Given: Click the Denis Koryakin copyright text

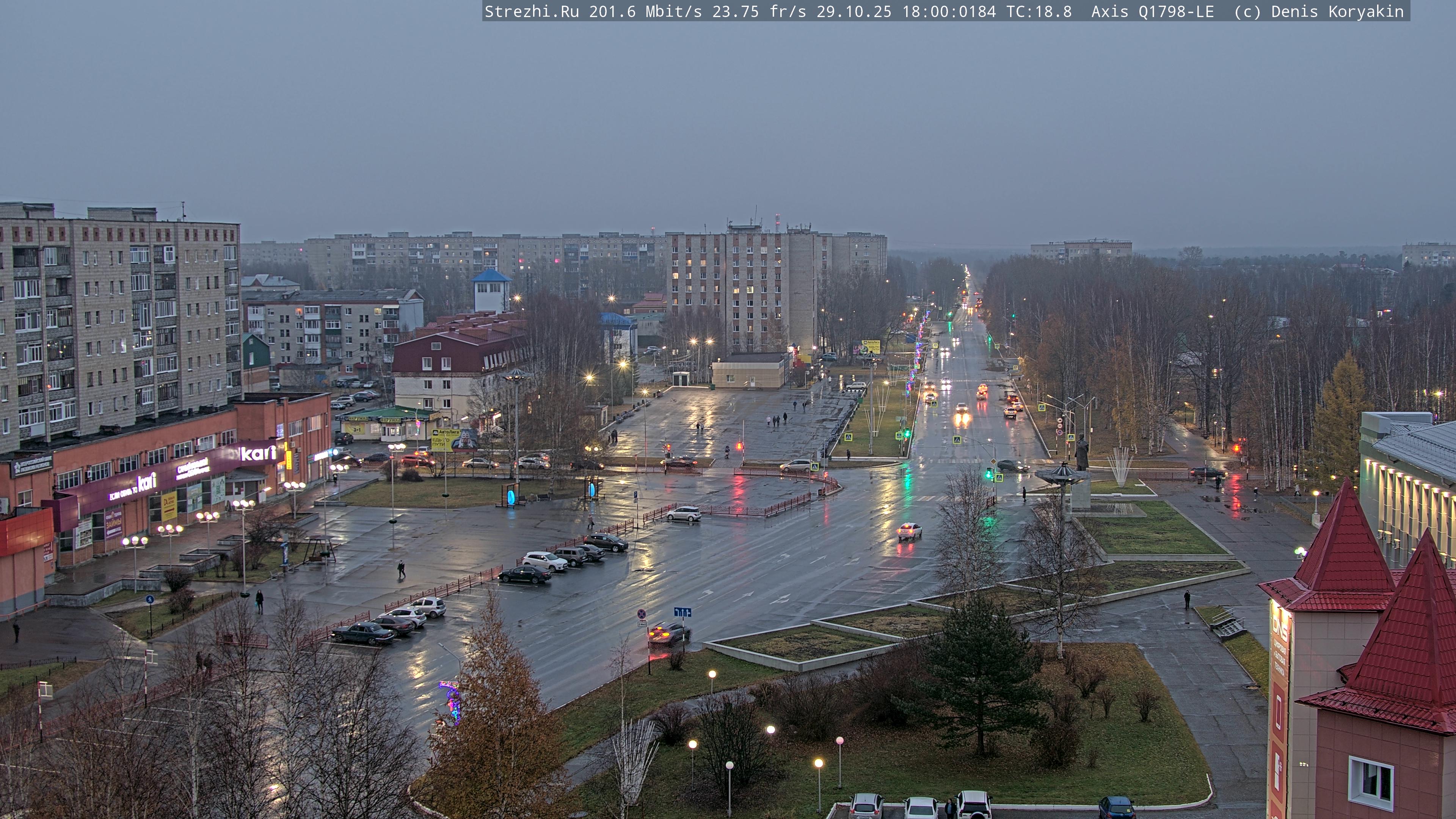Looking at the screenshot, I should [1337, 11].
